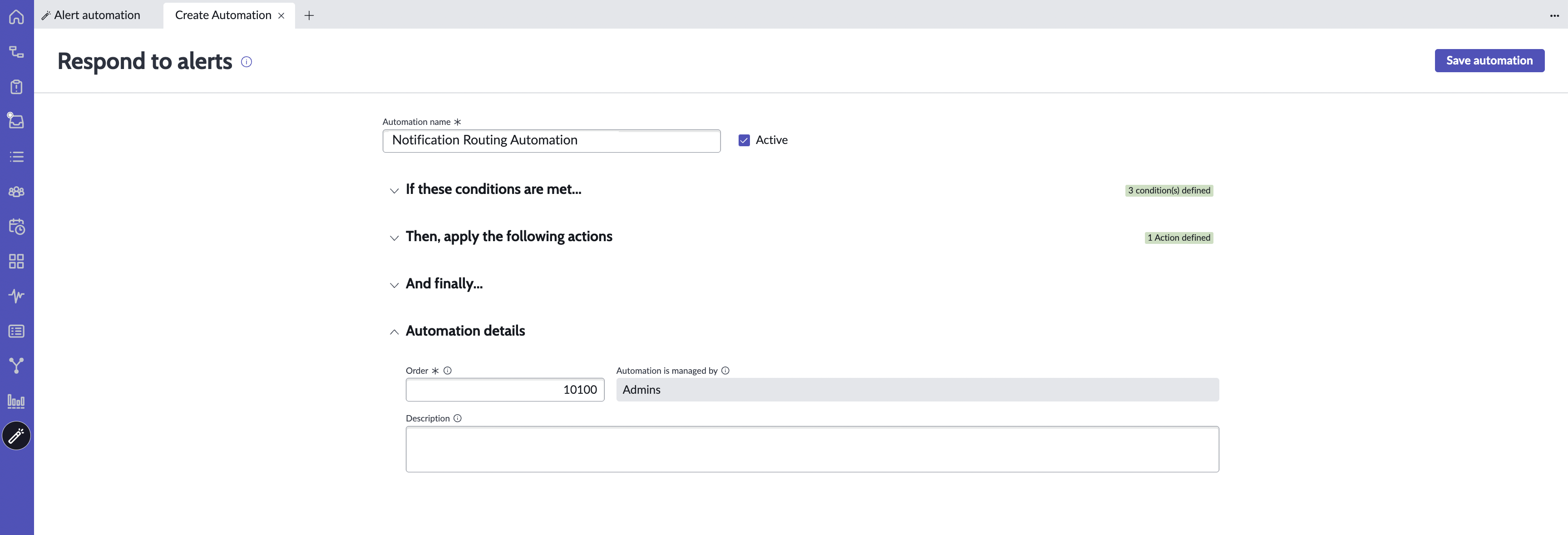The height and width of the screenshot is (535, 1568).
Task: Open the calendar clock sidebar icon
Action: point(16,227)
